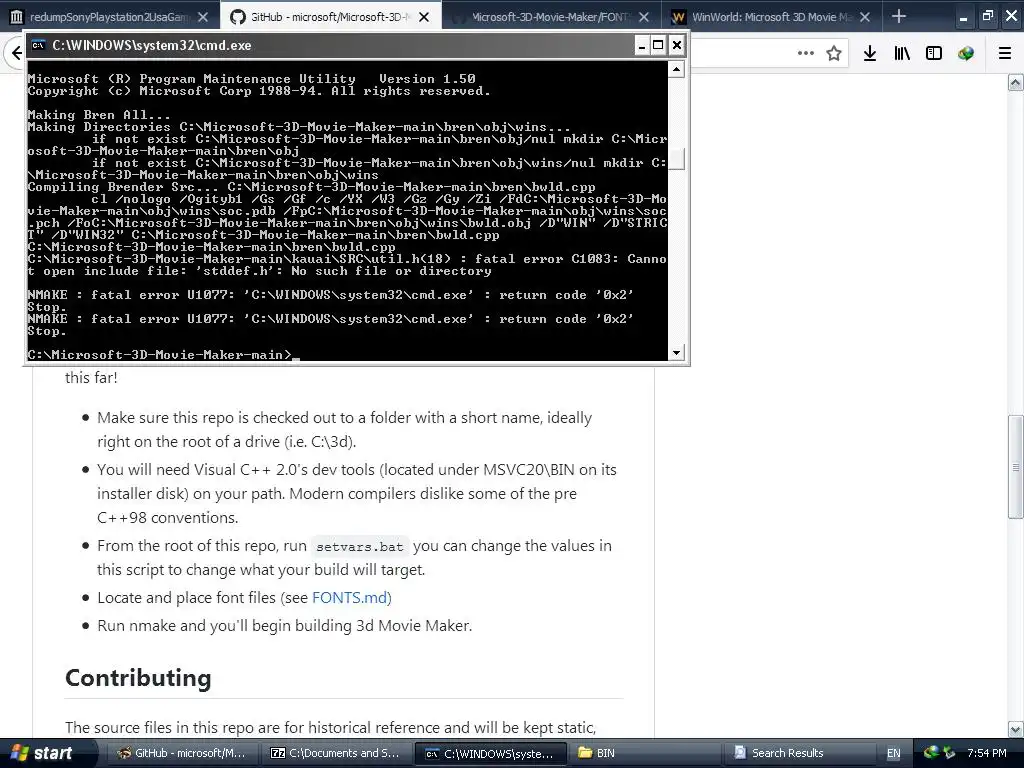Close the redumpSonyPlaystation2UsaGam tab
The image size is (1024, 768).
coord(203,17)
